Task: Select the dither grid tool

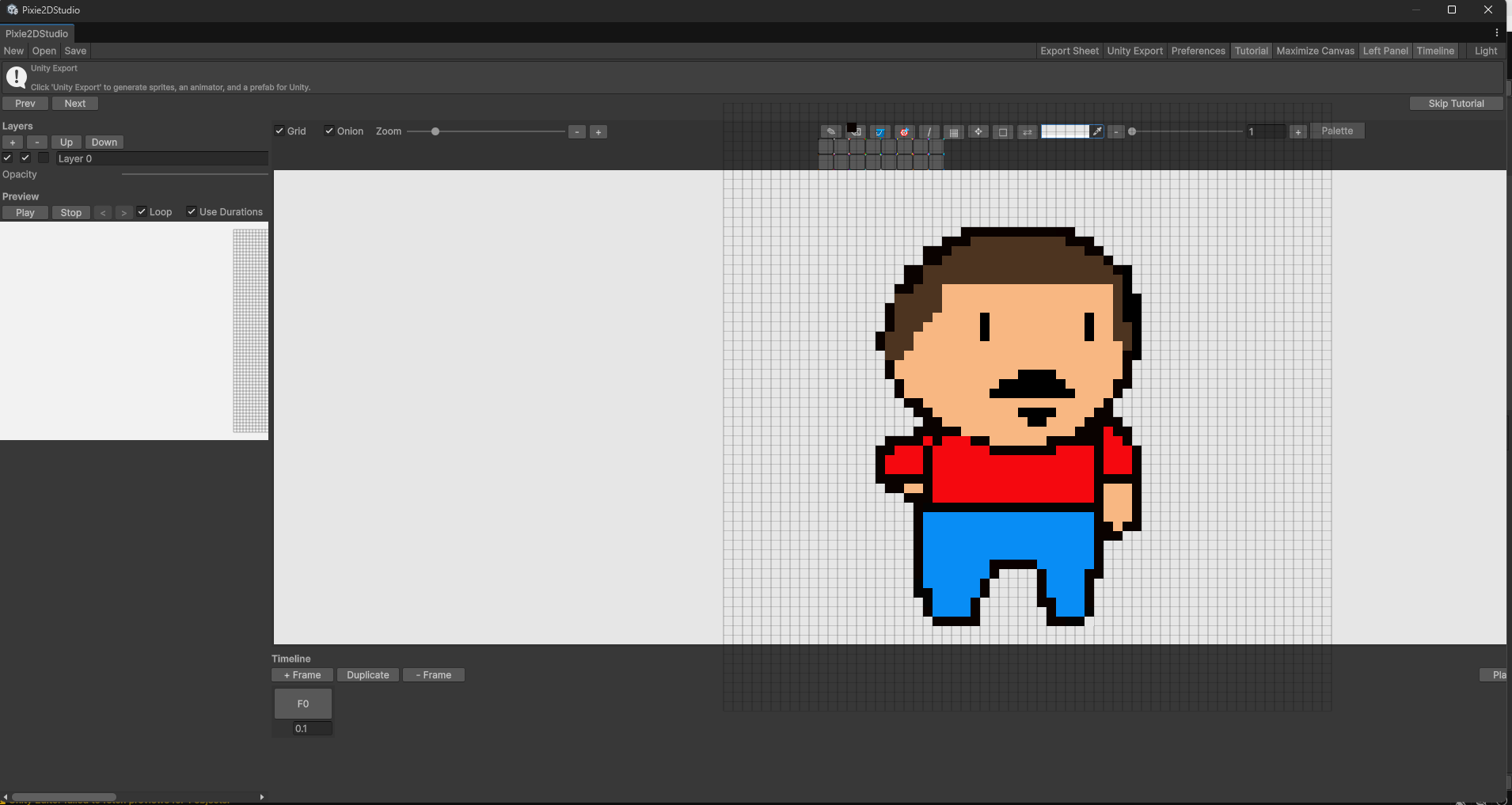Action: [x=954, y=132]
